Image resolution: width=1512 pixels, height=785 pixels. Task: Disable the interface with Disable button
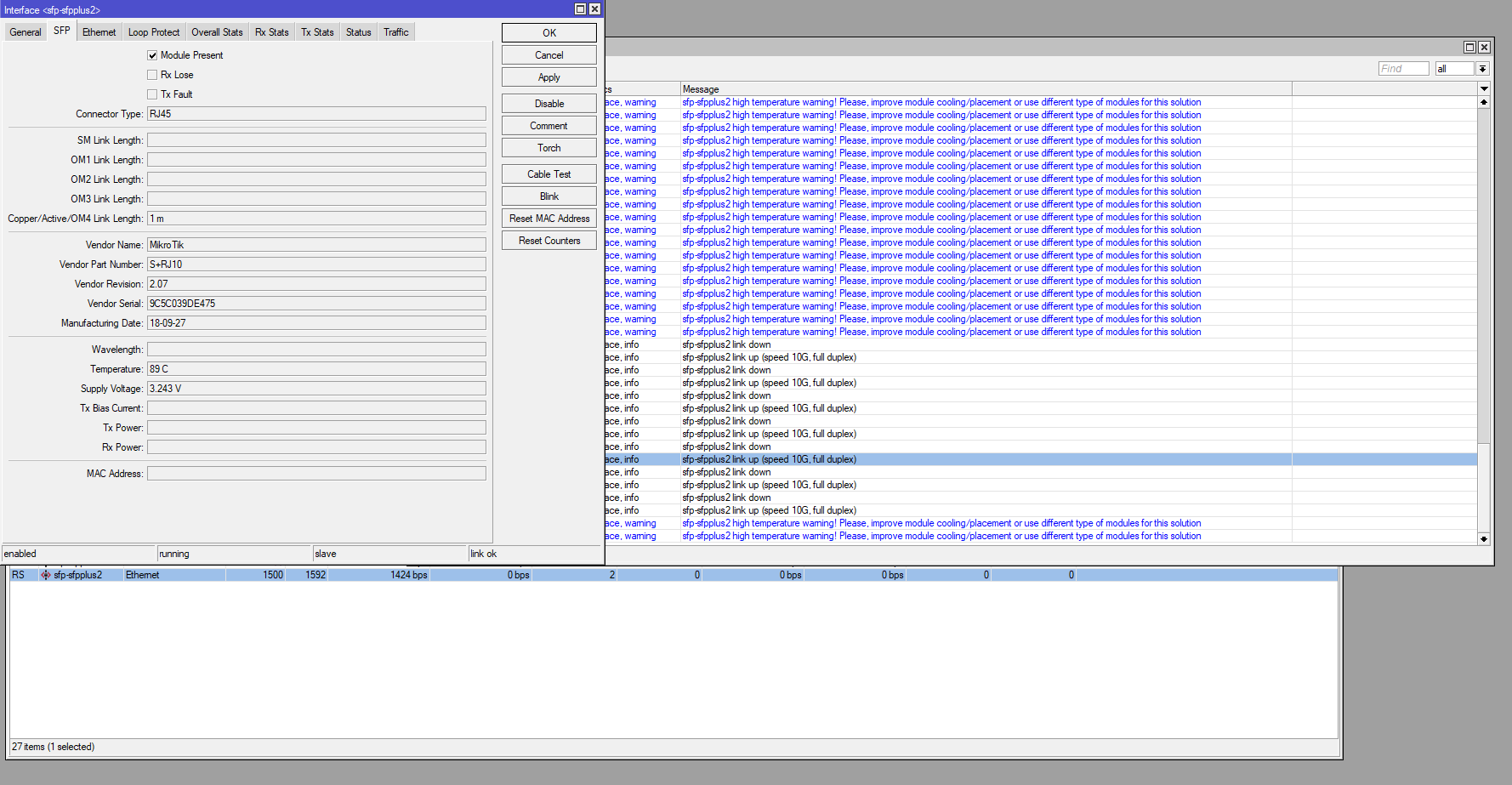(x=549, y=104)
